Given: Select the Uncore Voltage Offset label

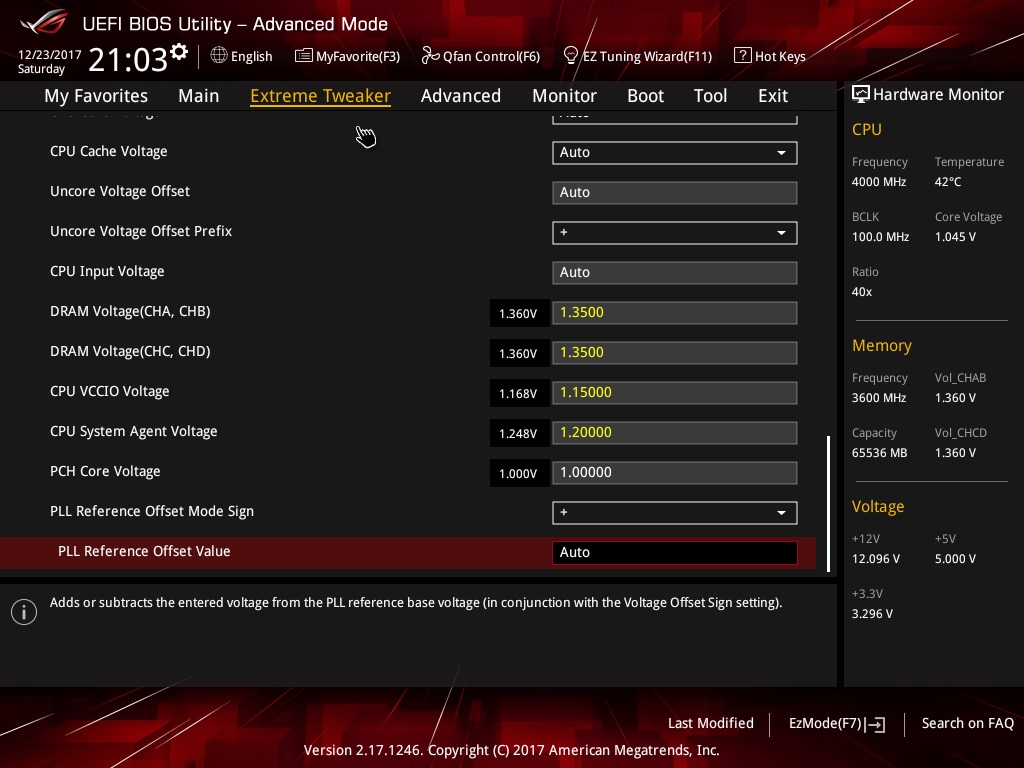Looking at the screenshot, I should (x=120, y=191).
